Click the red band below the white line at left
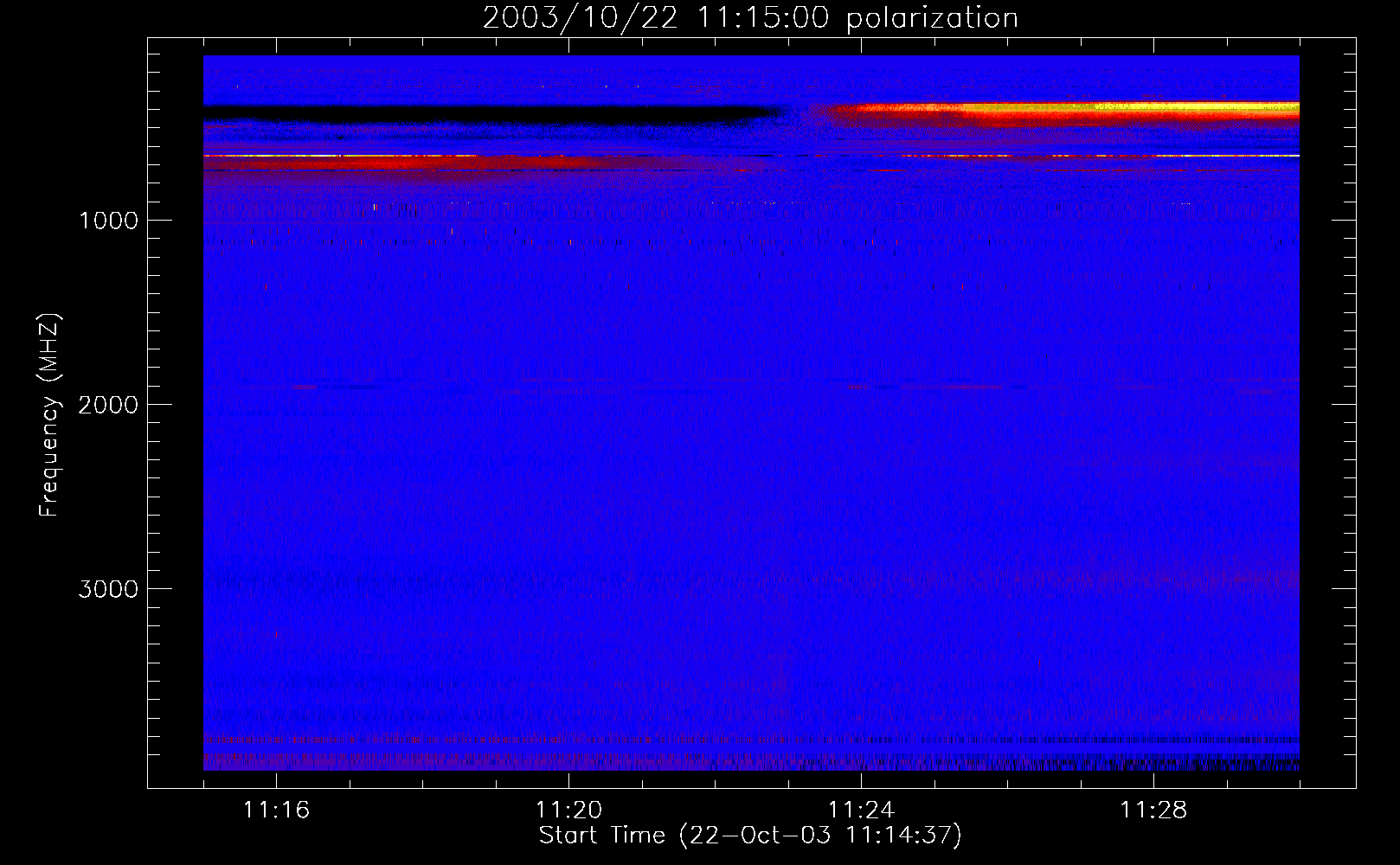 click(398, 163)
